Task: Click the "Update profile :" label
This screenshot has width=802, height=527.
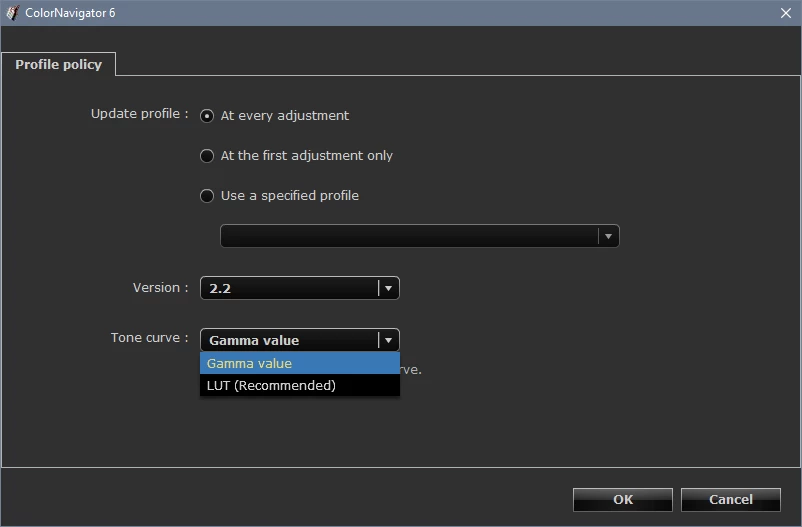Action: click(140, 114)
